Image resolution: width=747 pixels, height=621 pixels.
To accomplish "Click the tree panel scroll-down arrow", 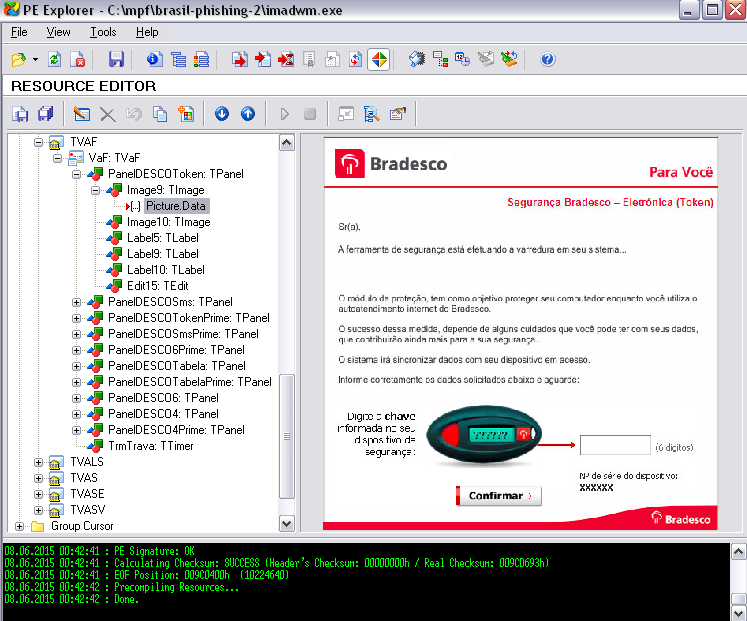I will click(286, 524).
